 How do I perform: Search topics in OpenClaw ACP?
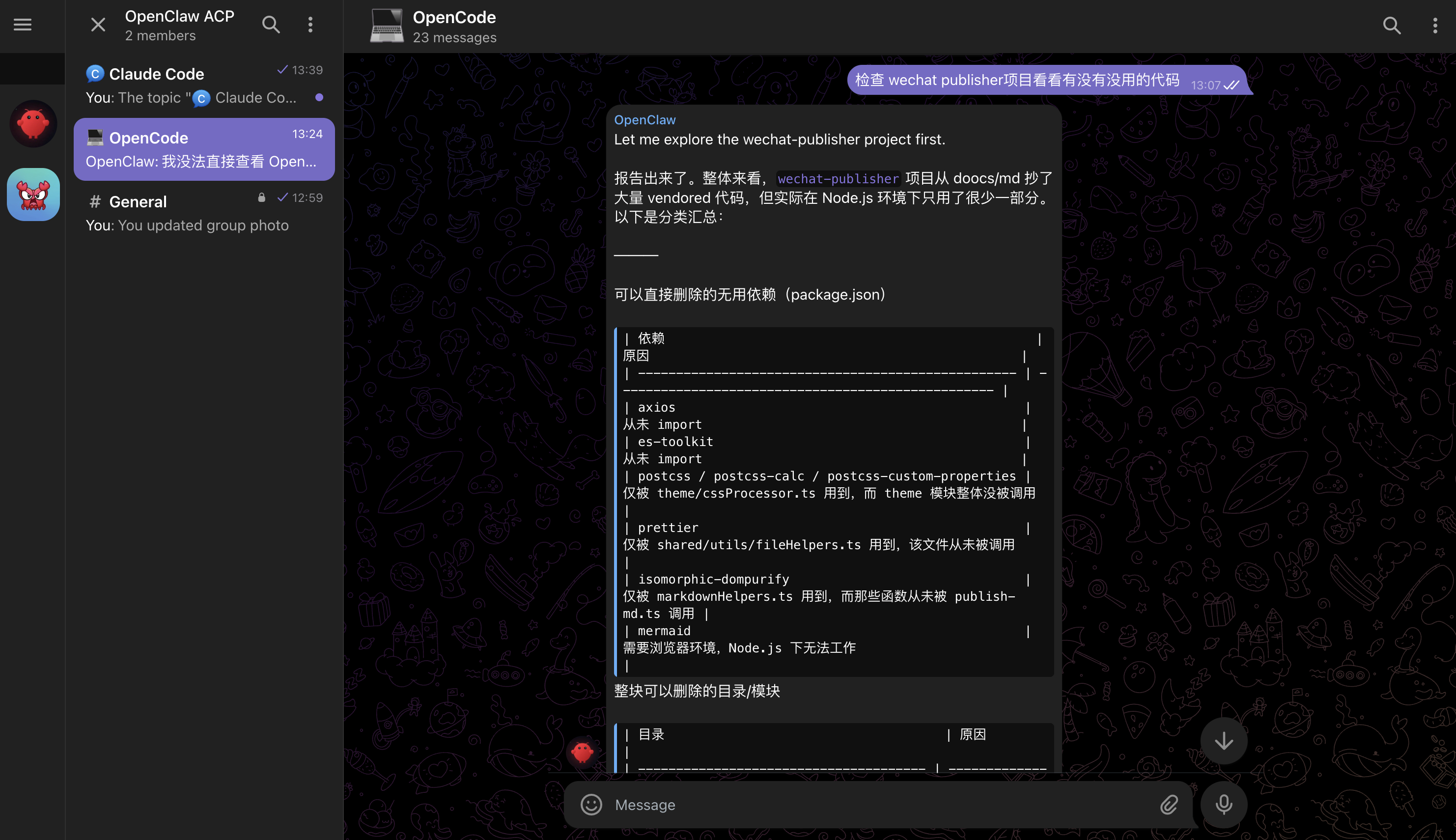click(271, 25)
